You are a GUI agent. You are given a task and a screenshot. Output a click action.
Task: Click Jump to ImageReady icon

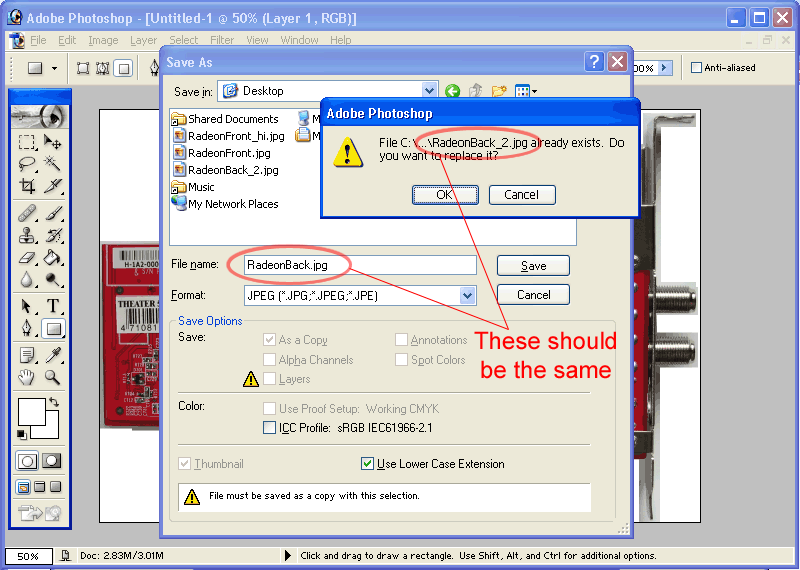pyautogui.click(x=39, y=512)
